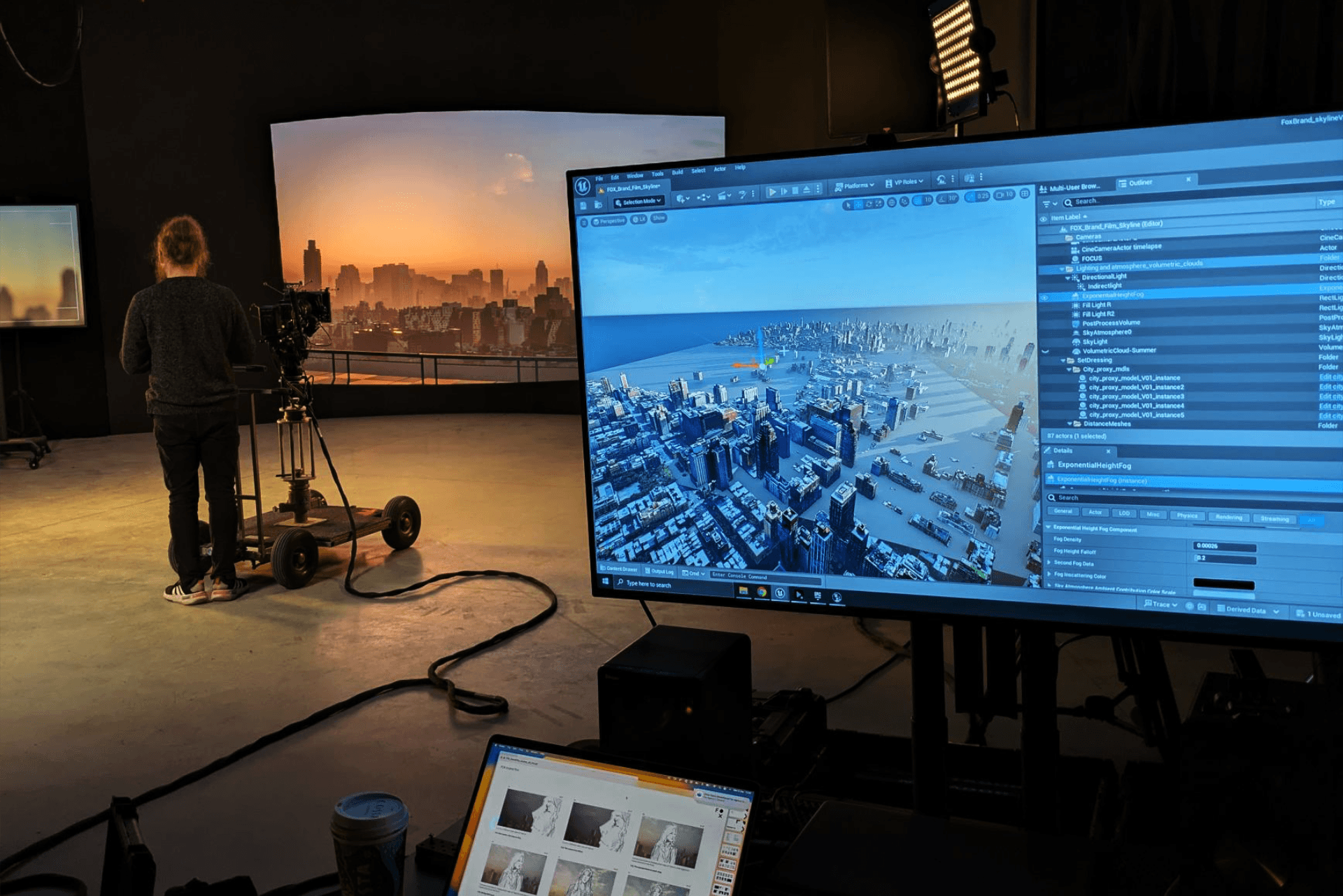Switch to Multi-User Browser tab

(1071, 187)
